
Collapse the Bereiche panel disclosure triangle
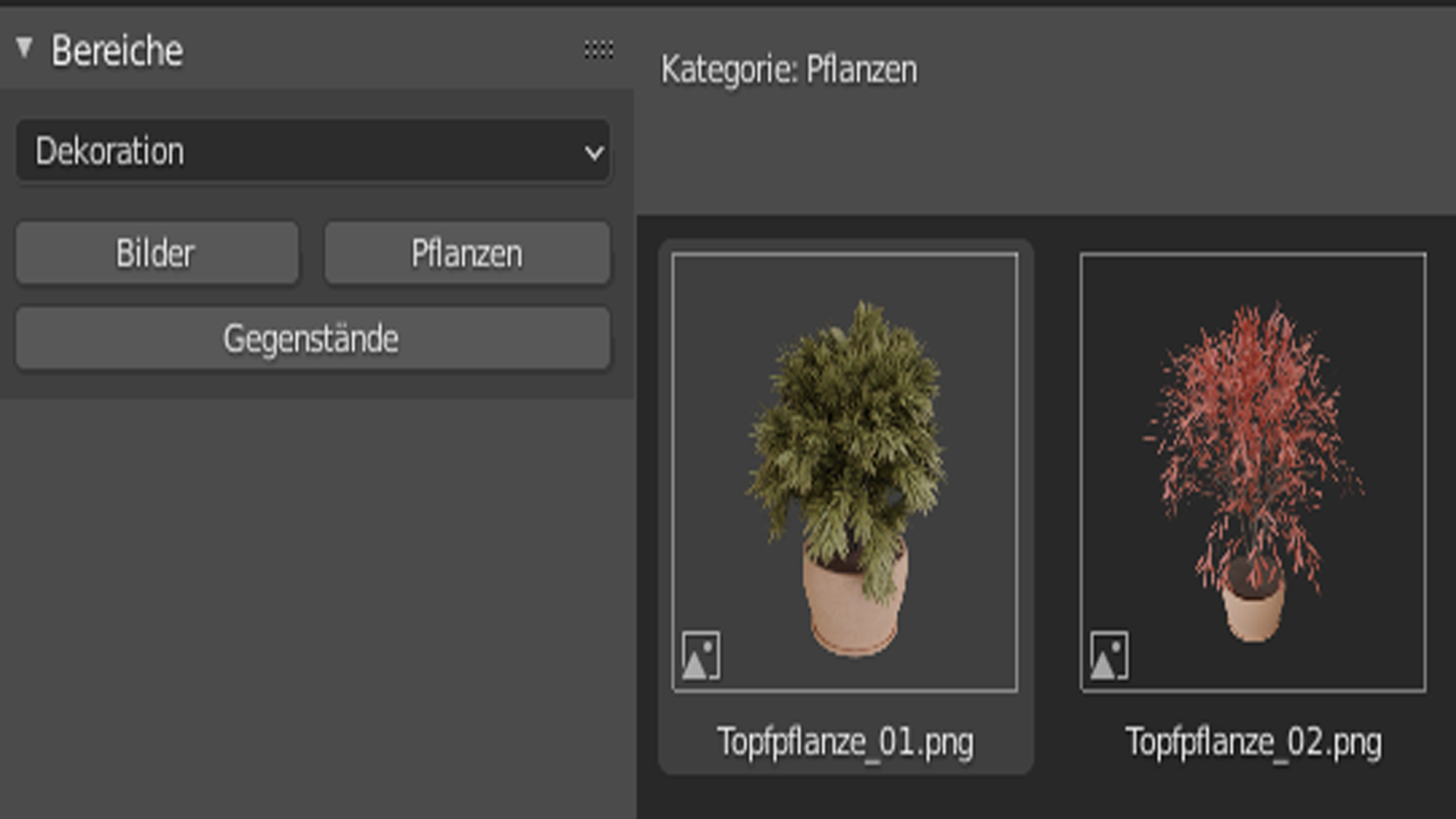pyautogui.click(x=24, y=49)
